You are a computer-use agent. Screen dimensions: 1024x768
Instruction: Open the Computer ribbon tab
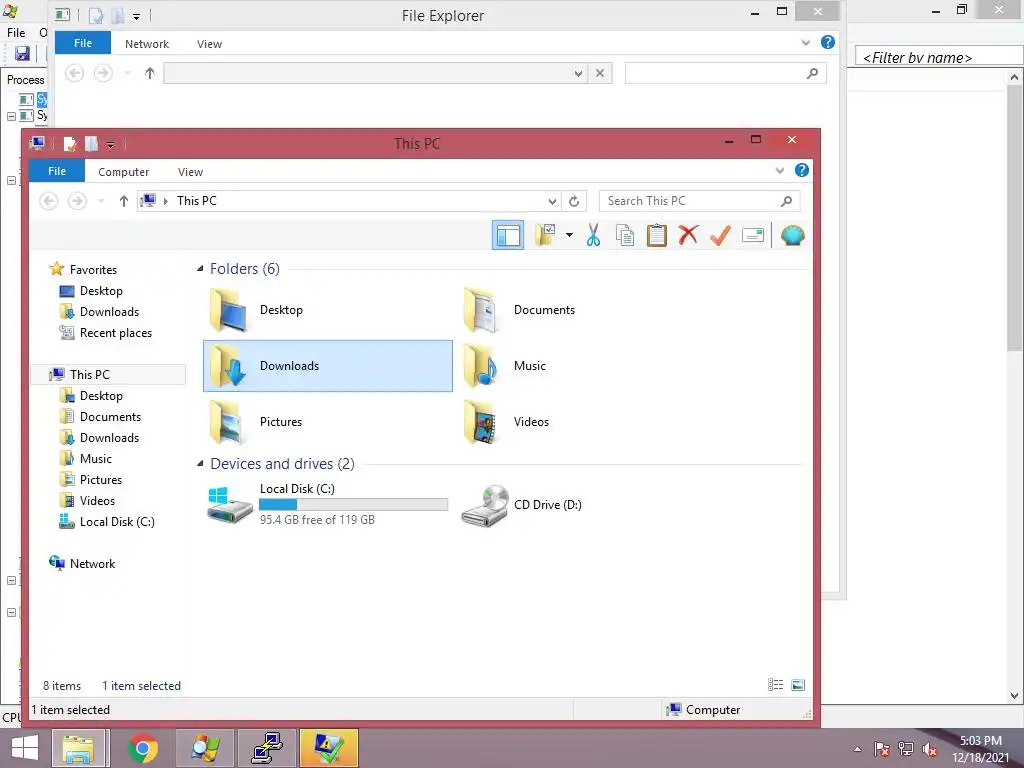pos(123,172)
